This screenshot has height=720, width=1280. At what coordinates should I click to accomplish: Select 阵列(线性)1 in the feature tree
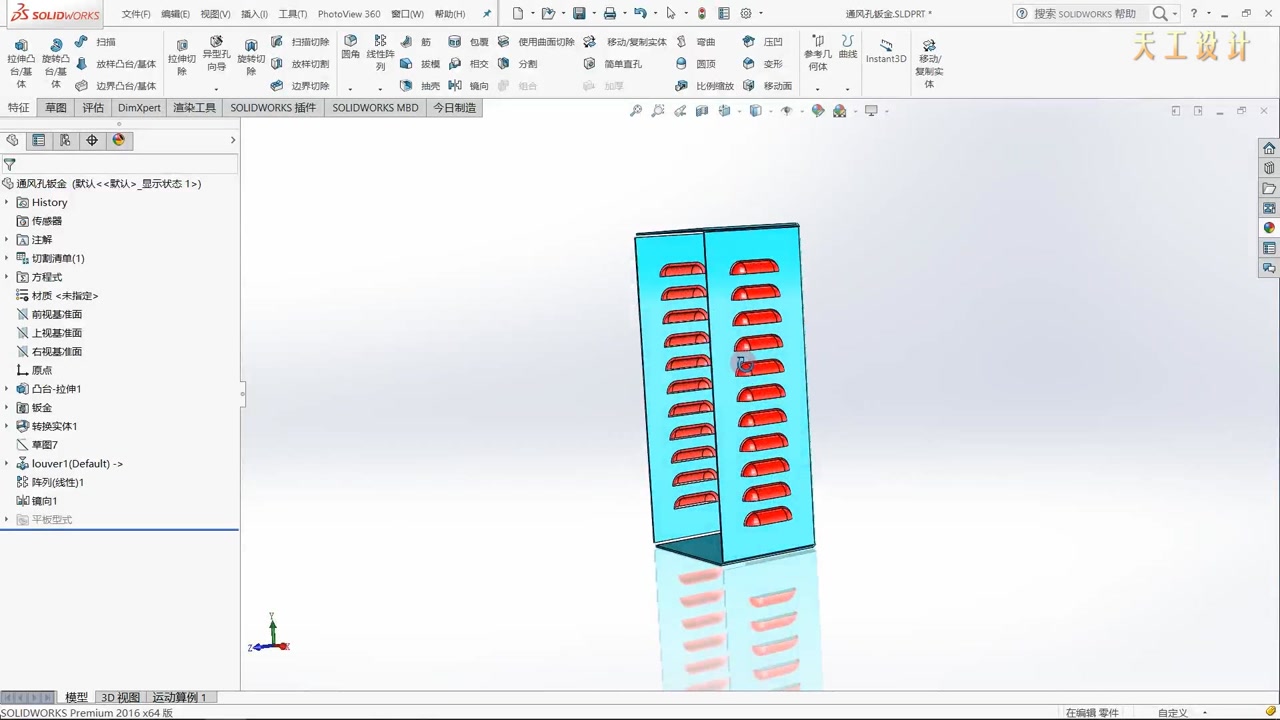coord(50,482)
